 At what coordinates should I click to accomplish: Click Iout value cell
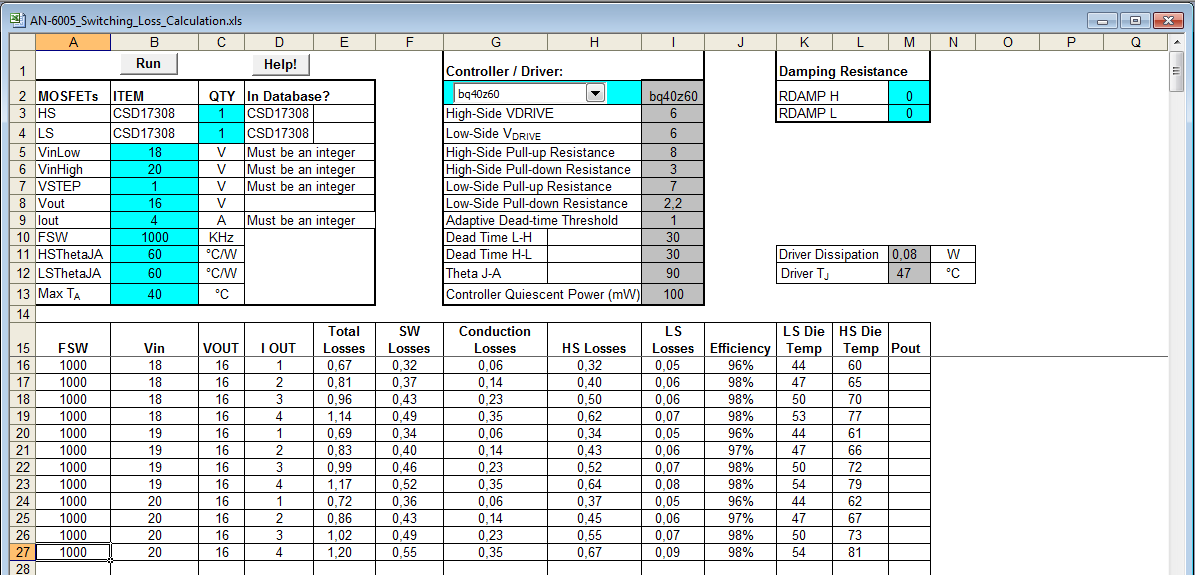click(x=155, y=220)
